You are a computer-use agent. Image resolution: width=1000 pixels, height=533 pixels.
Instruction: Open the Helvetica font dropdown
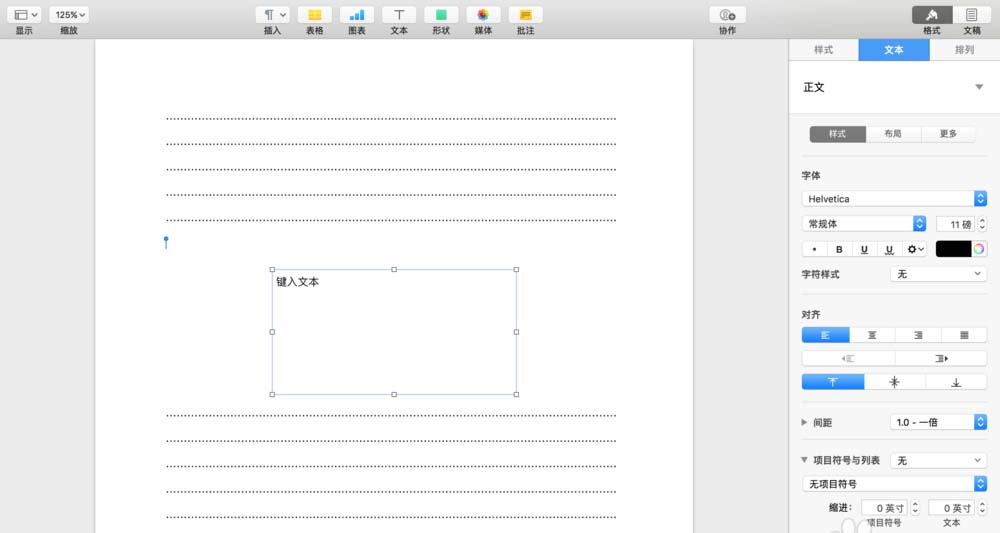(894, 199)
